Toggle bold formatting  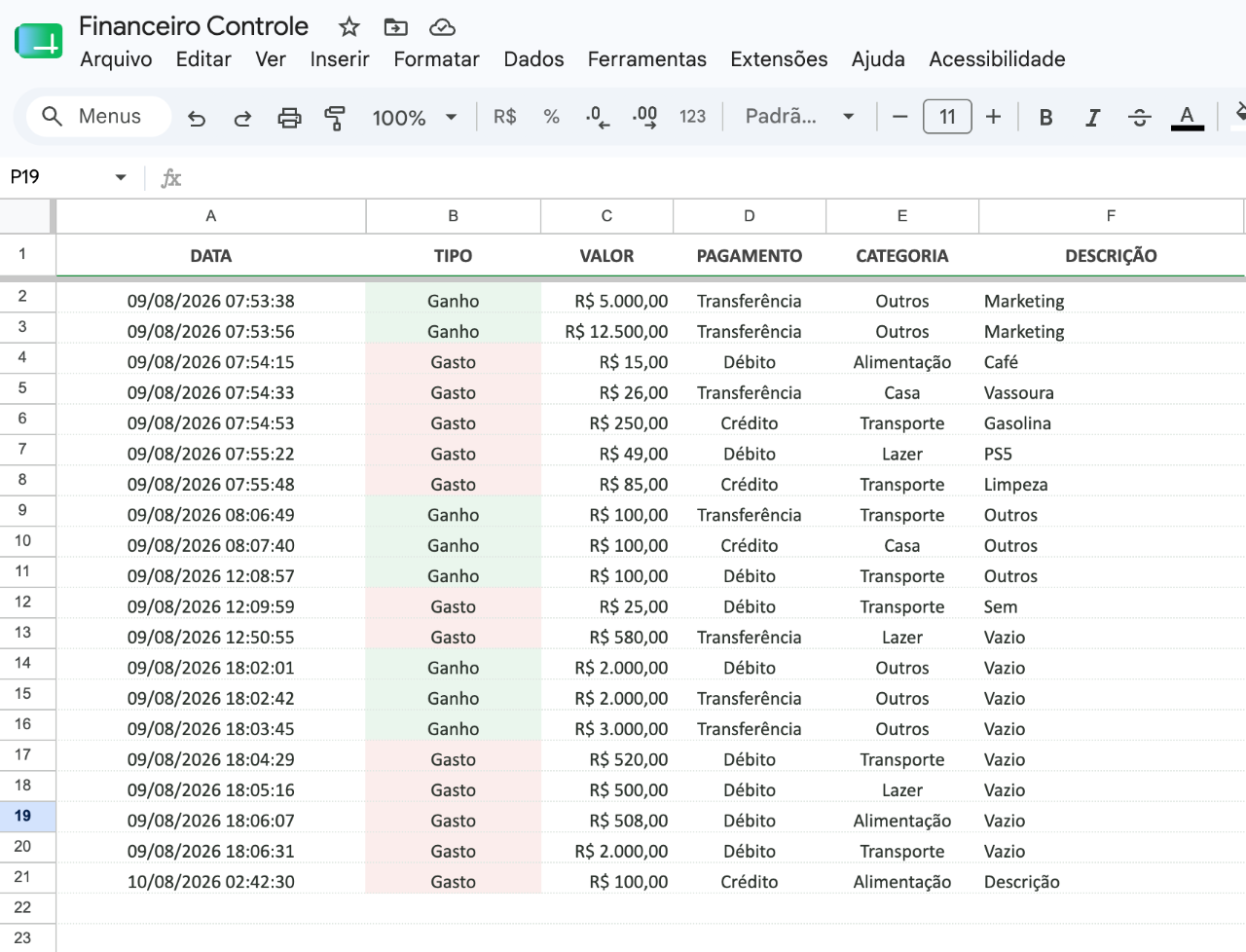(1045, 118)
